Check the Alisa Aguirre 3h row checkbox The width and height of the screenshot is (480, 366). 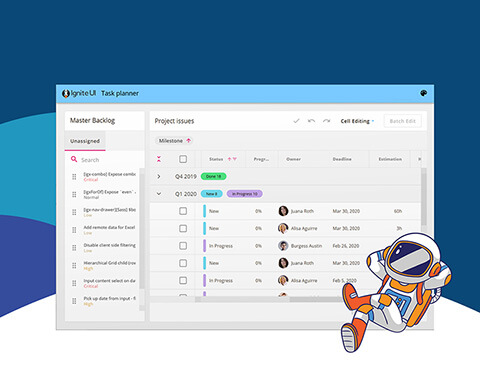tap(183, 228)
